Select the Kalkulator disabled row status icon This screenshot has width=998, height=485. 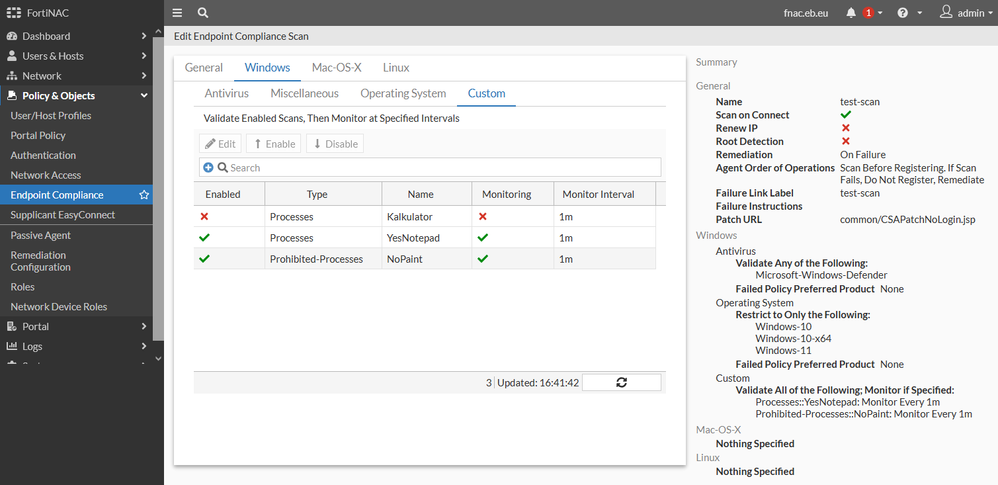click(204, 216)
